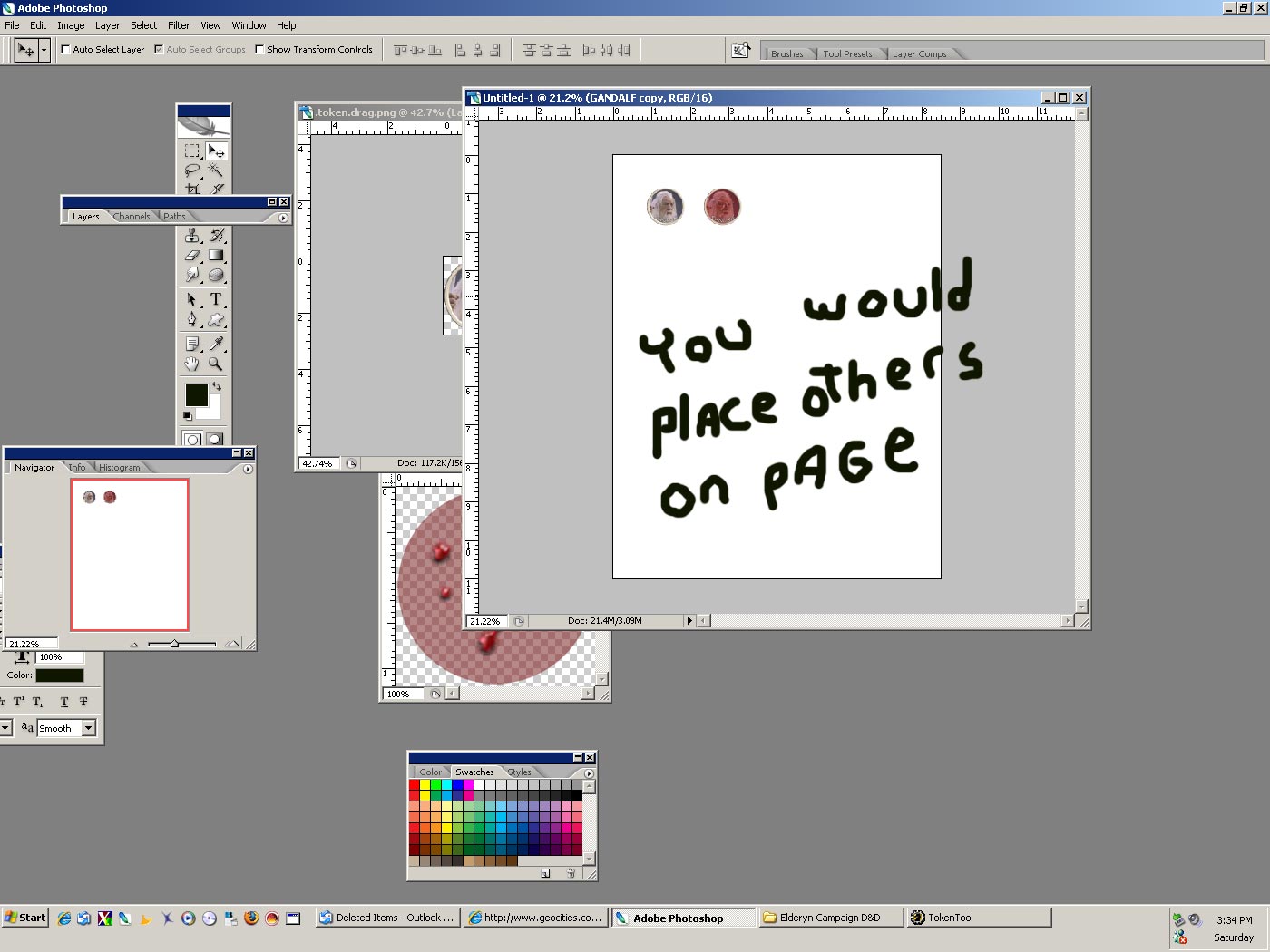This screenshot has width=1270, height=952.
Task: Select the Eyedropper tool
Action: (x=216, y=344)
